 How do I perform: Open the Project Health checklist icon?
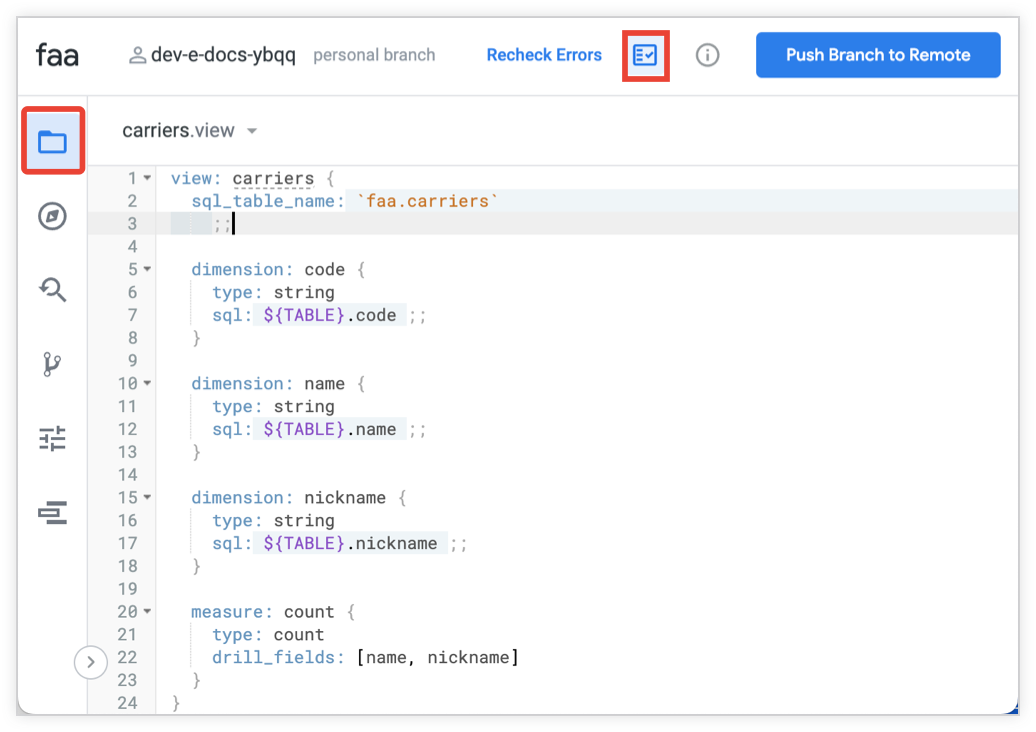(x=645, y=55)
